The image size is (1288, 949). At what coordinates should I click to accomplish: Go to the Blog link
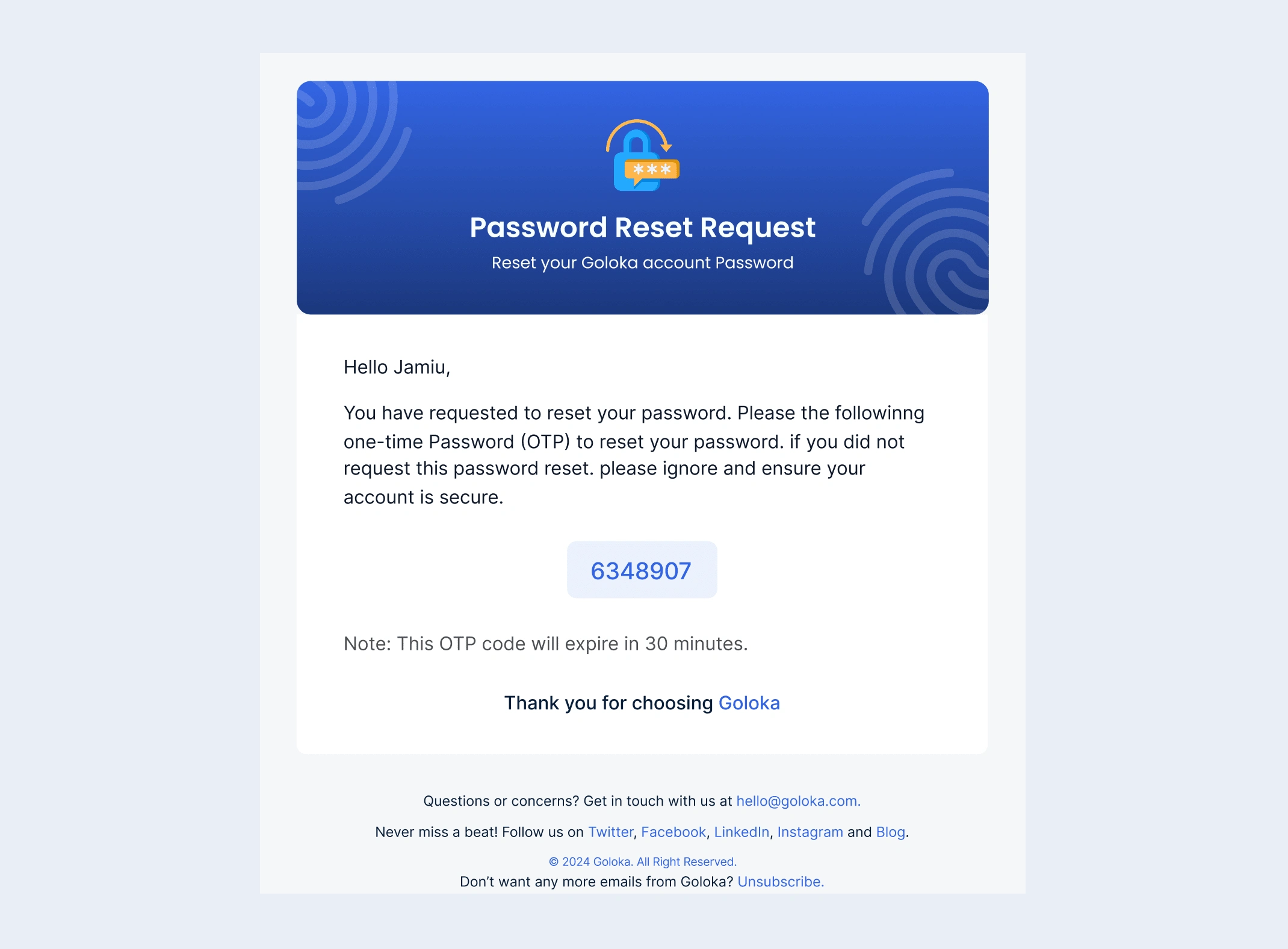(890, 832)
